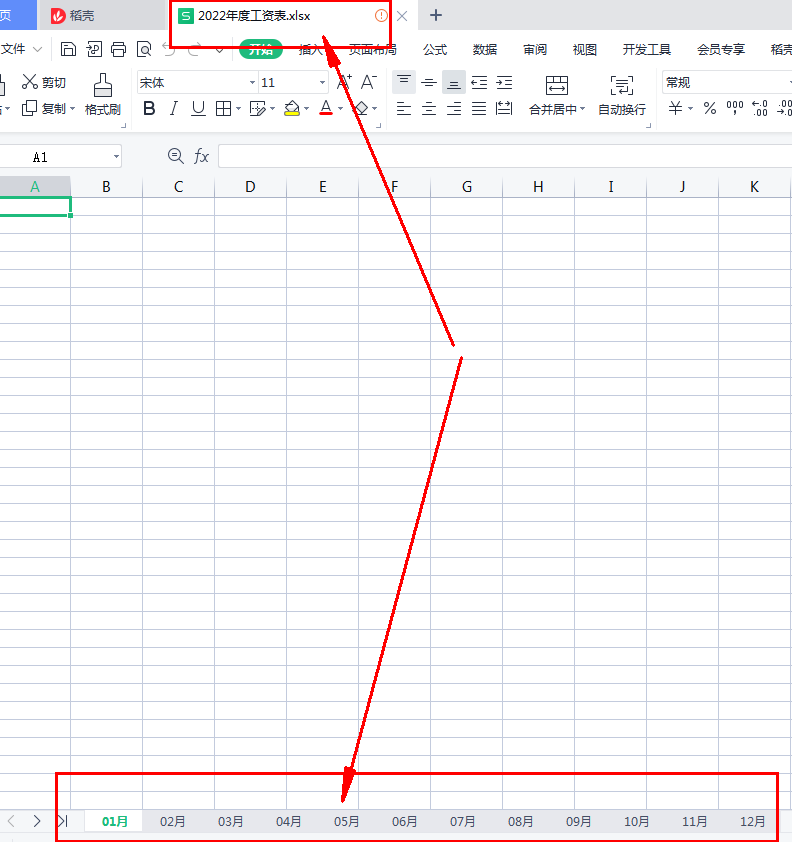Viewport: 792px width, 842px height.
Task: Select the 06月 sheet tab
Action: (x=404, y=821)
